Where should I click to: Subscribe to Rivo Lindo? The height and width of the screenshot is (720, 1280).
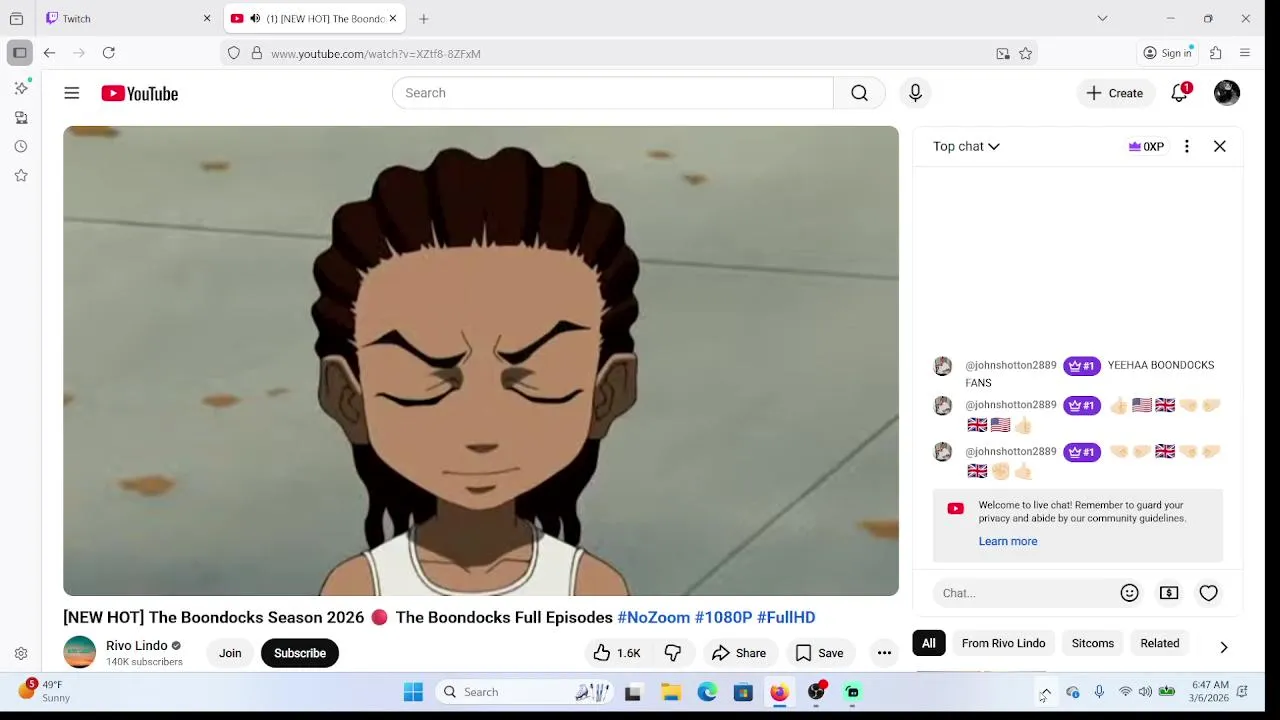pyautogui.click(x=300, y=653)
